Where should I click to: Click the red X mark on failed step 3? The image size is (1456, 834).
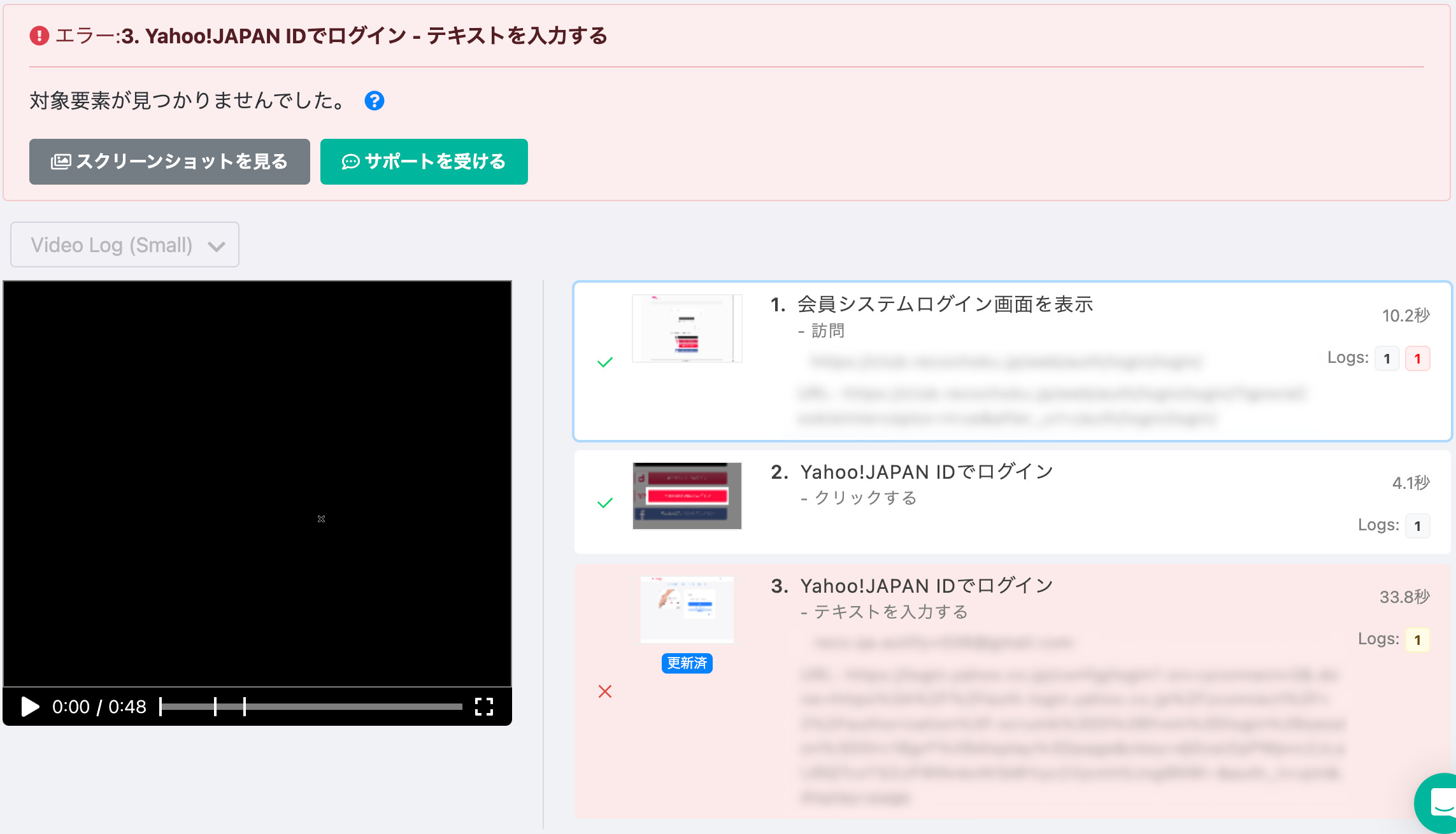tap(606, 691)
